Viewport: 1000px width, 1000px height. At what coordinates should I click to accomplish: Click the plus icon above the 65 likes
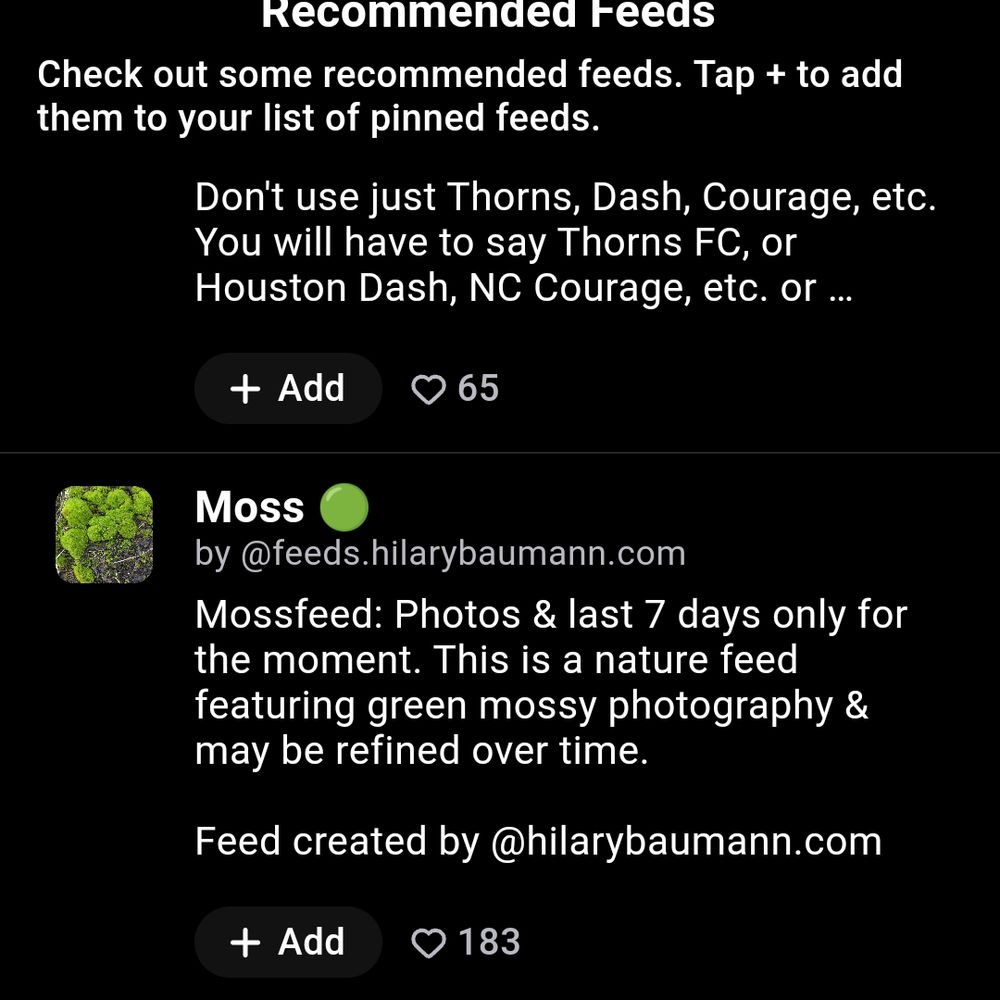(245, 389)
